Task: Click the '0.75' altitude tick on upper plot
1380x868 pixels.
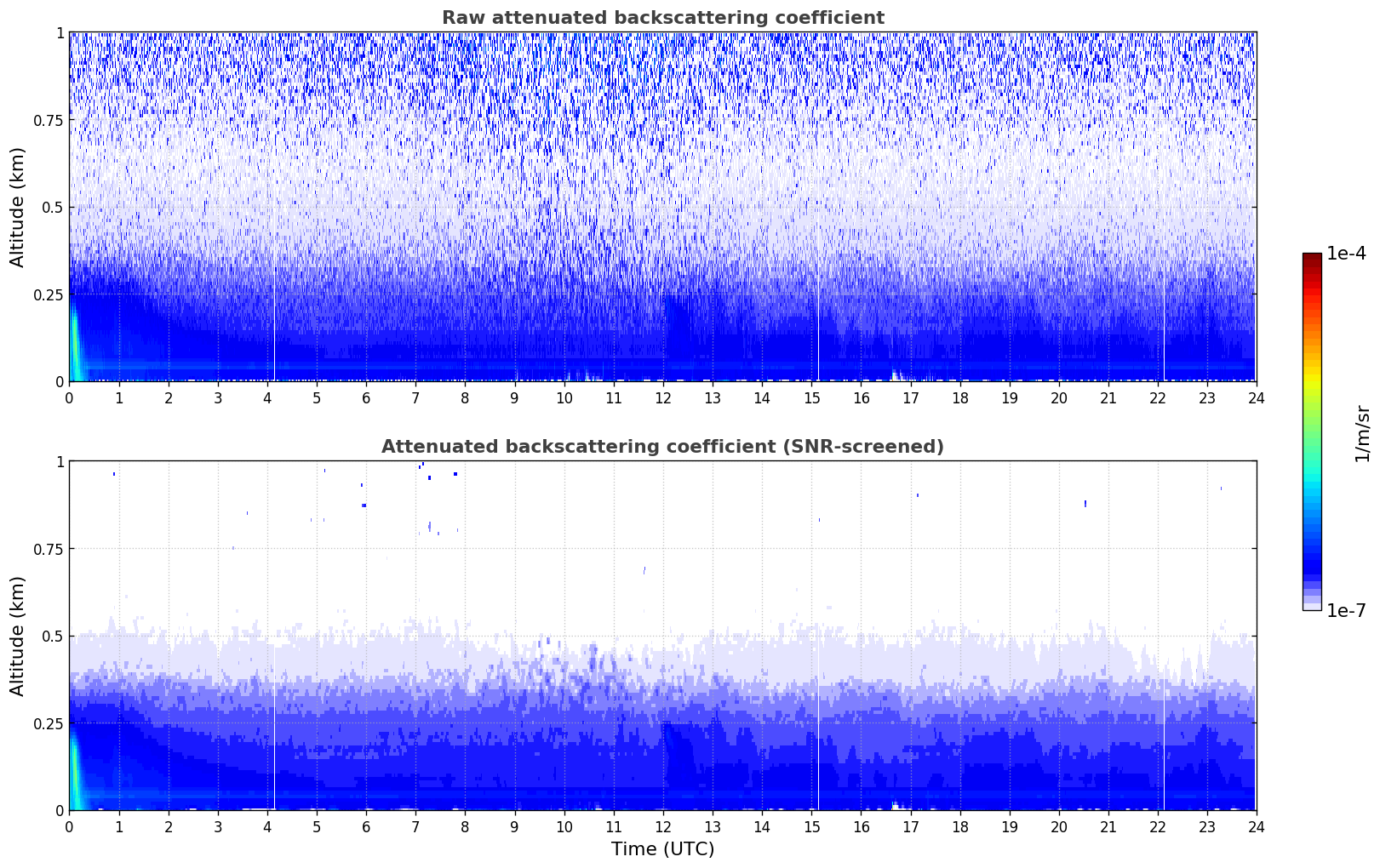Action: 48,120
